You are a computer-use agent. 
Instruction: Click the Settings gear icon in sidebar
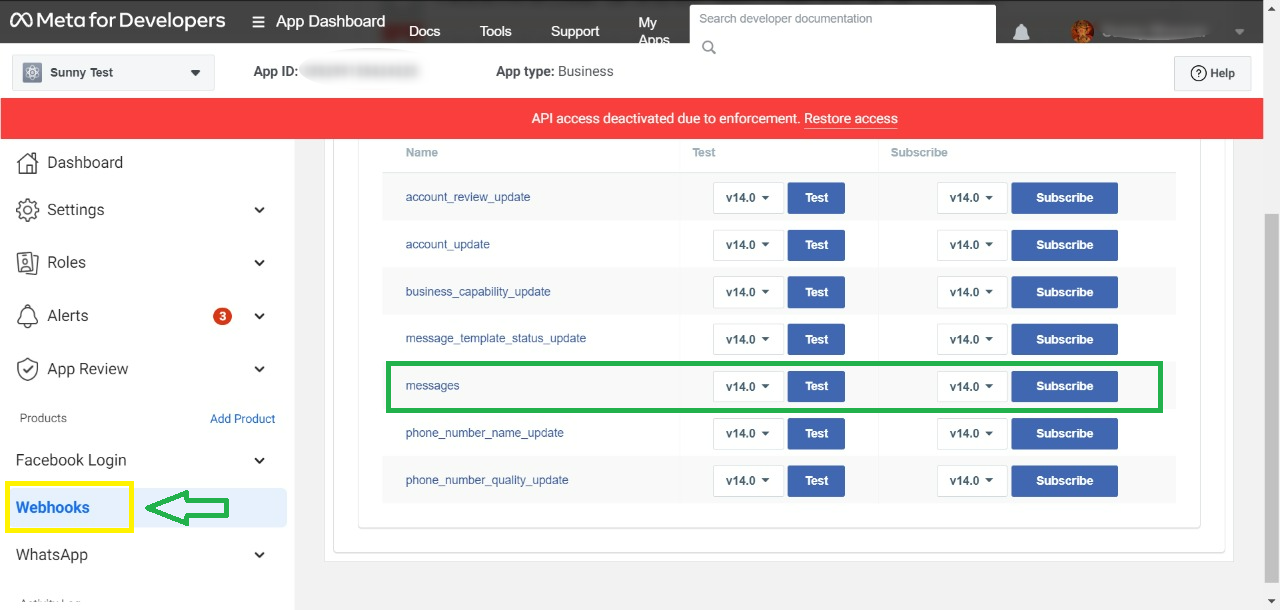[x=28, y=210]
